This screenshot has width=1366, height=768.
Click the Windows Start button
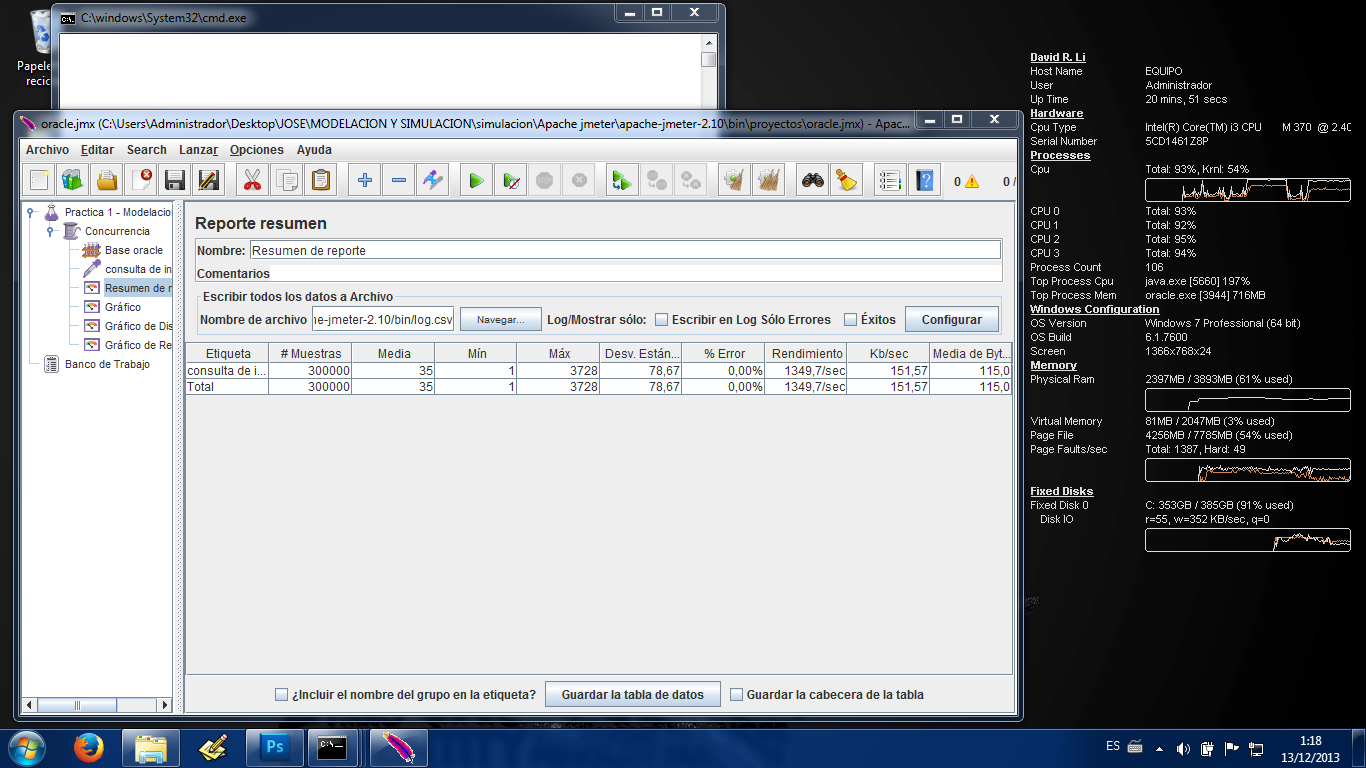click(27, 747)
